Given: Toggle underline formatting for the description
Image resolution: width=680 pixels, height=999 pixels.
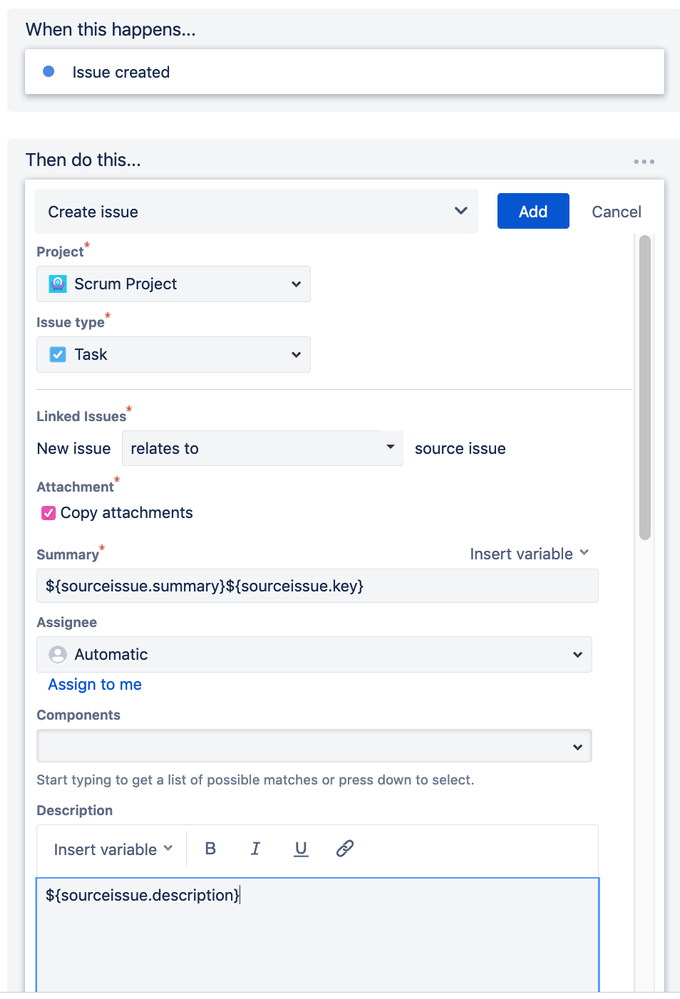Looking at the screenshot, I should pyautogui.click(x=300, y=848).
